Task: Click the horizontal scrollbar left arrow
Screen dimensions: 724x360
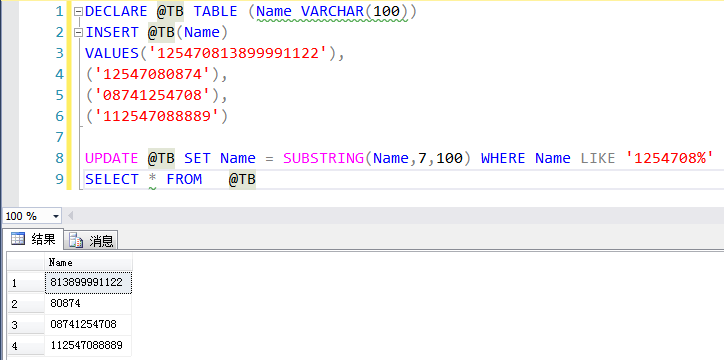Action: pos(71,216)
